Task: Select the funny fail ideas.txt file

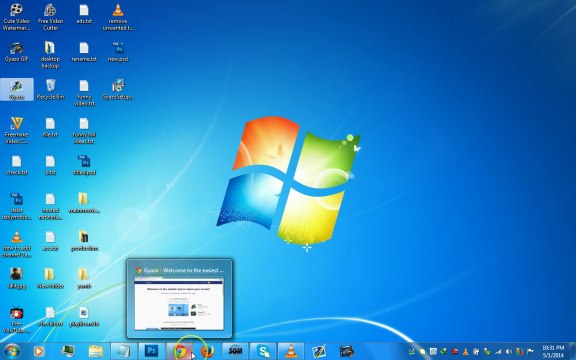Action: (x=84, y=130)
